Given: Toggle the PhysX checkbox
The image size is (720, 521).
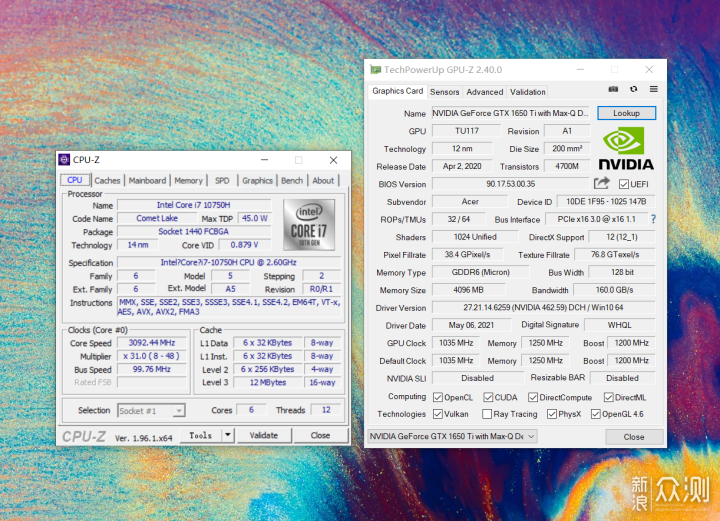Looking at the screenshot, I should tap(551, 414).
